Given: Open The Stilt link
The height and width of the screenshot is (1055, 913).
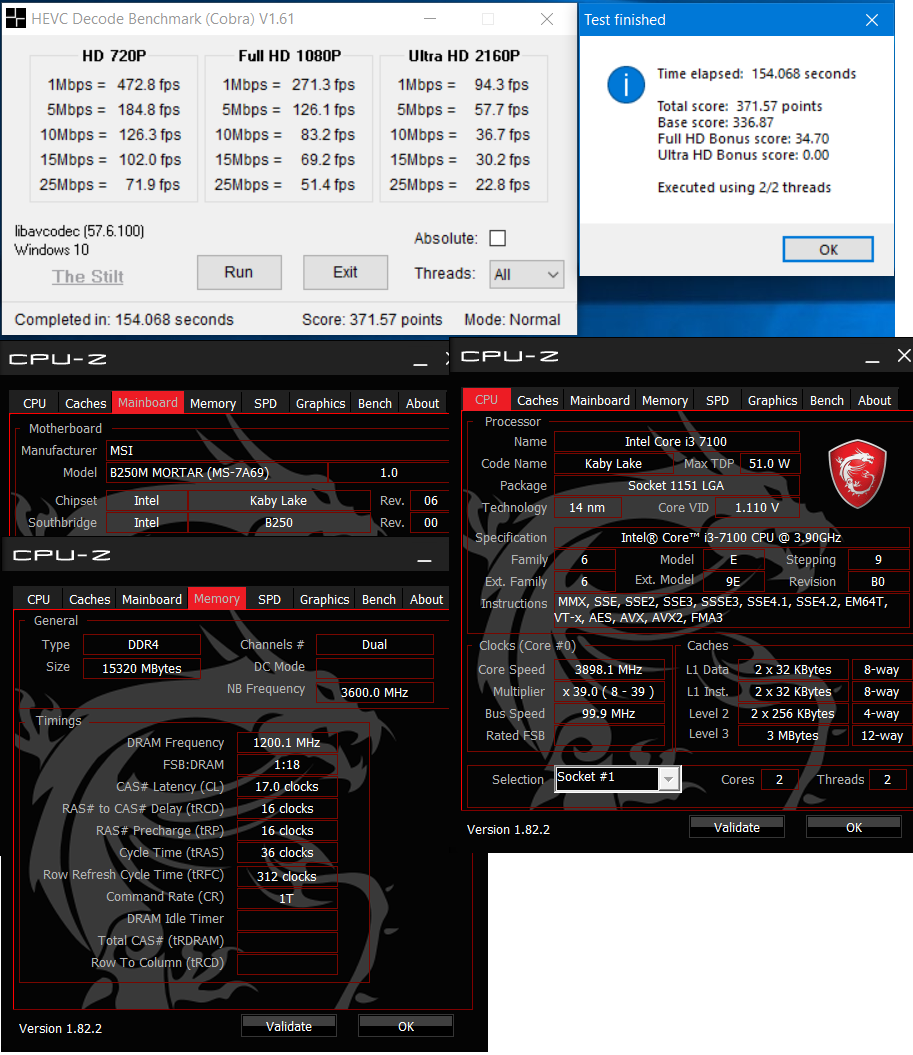Looking at the screenshot, I should (x=88, y=277).
